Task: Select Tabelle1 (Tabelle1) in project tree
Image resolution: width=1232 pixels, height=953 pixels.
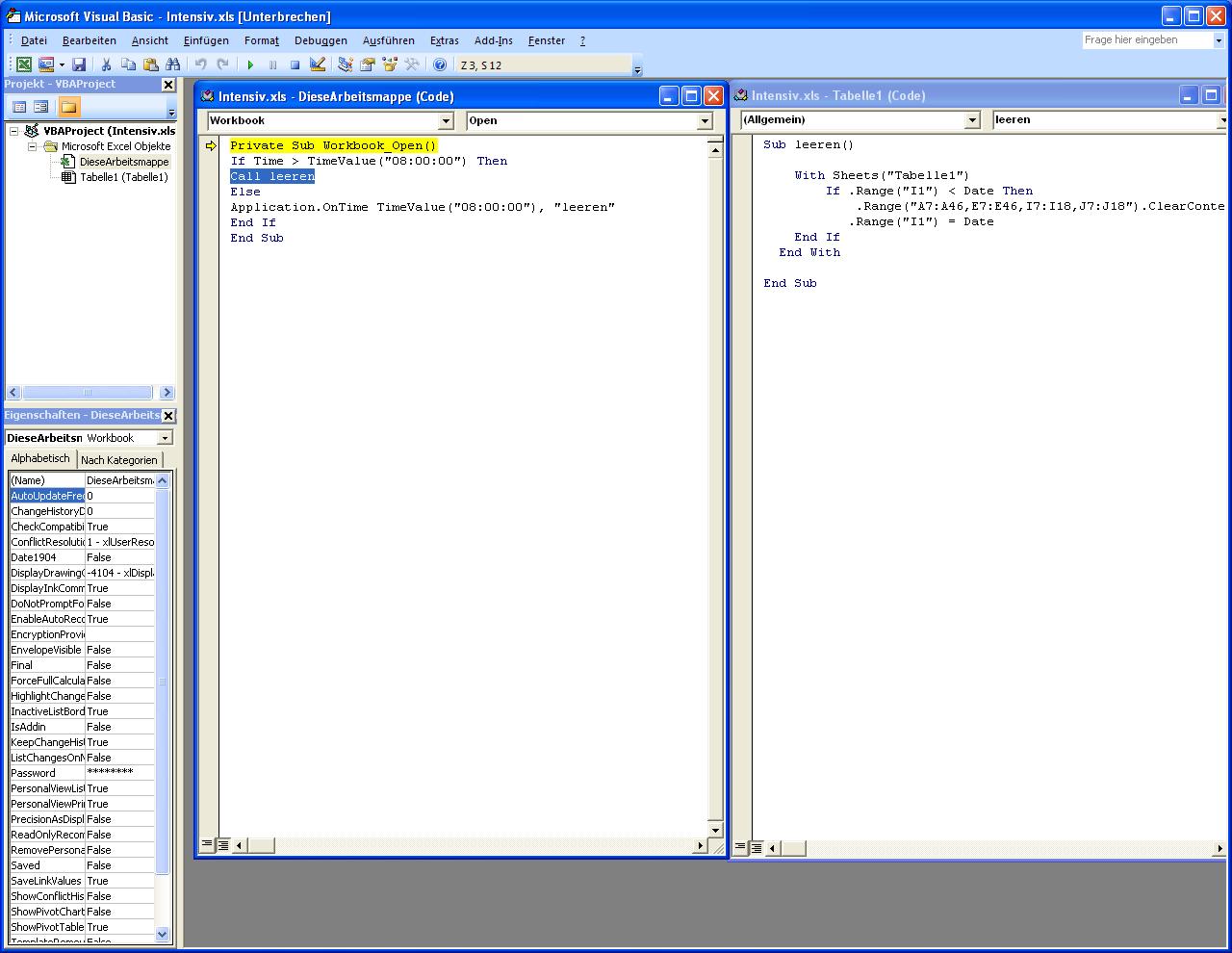Action: (123, 177)
